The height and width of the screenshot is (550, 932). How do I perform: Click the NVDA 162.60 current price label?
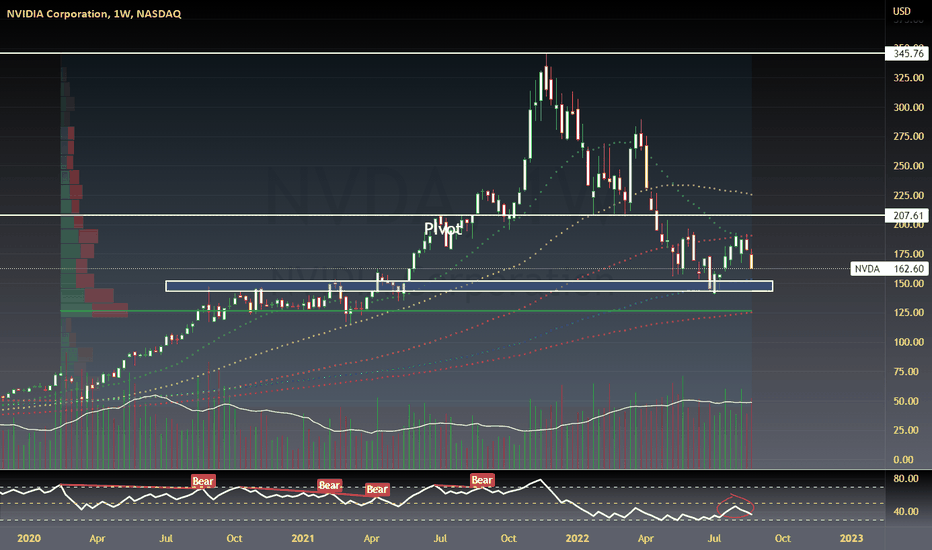pyautogui.click(x=889, y=269)
